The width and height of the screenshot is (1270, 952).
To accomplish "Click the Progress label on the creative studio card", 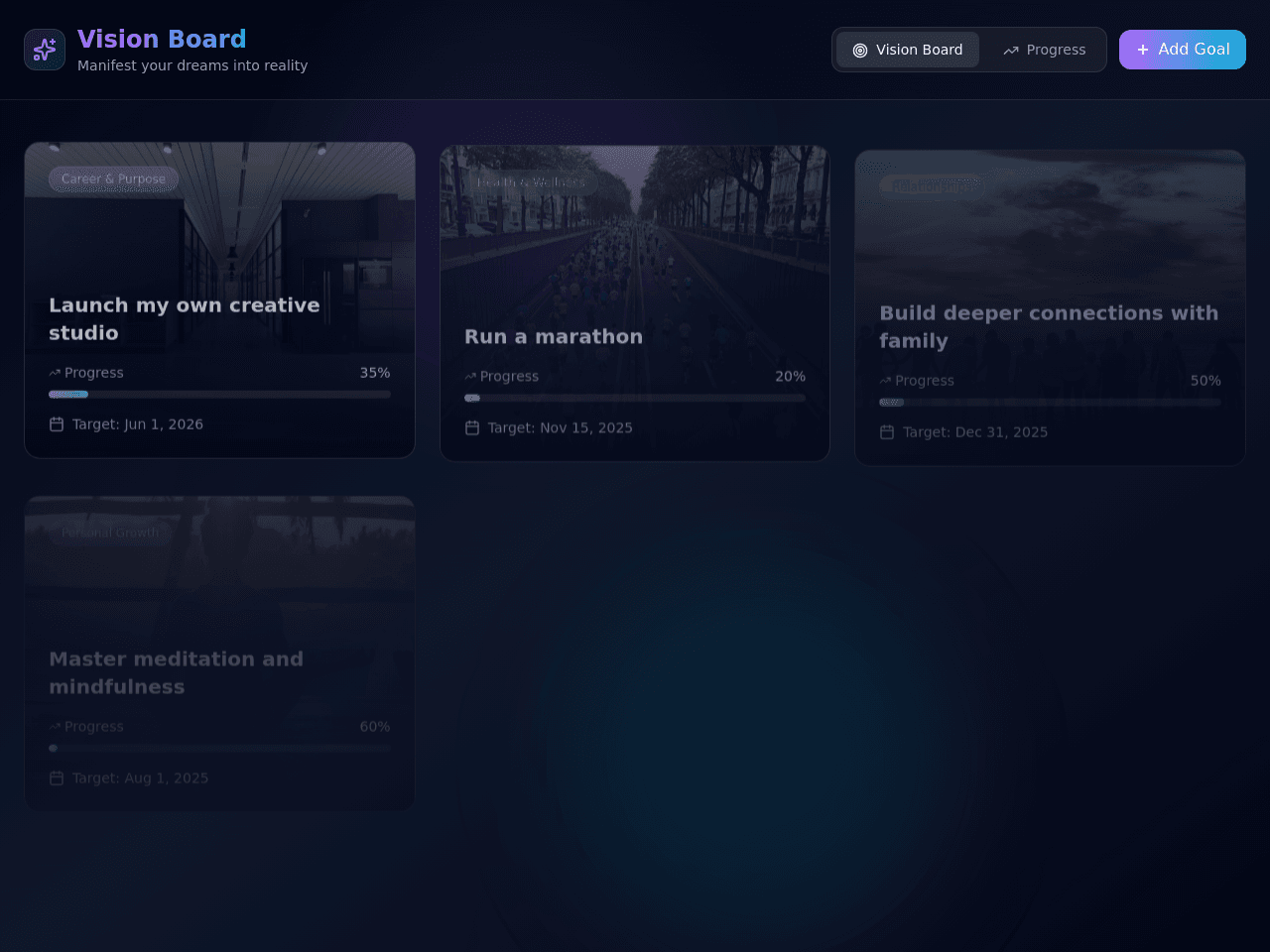I will pos(94,373).
